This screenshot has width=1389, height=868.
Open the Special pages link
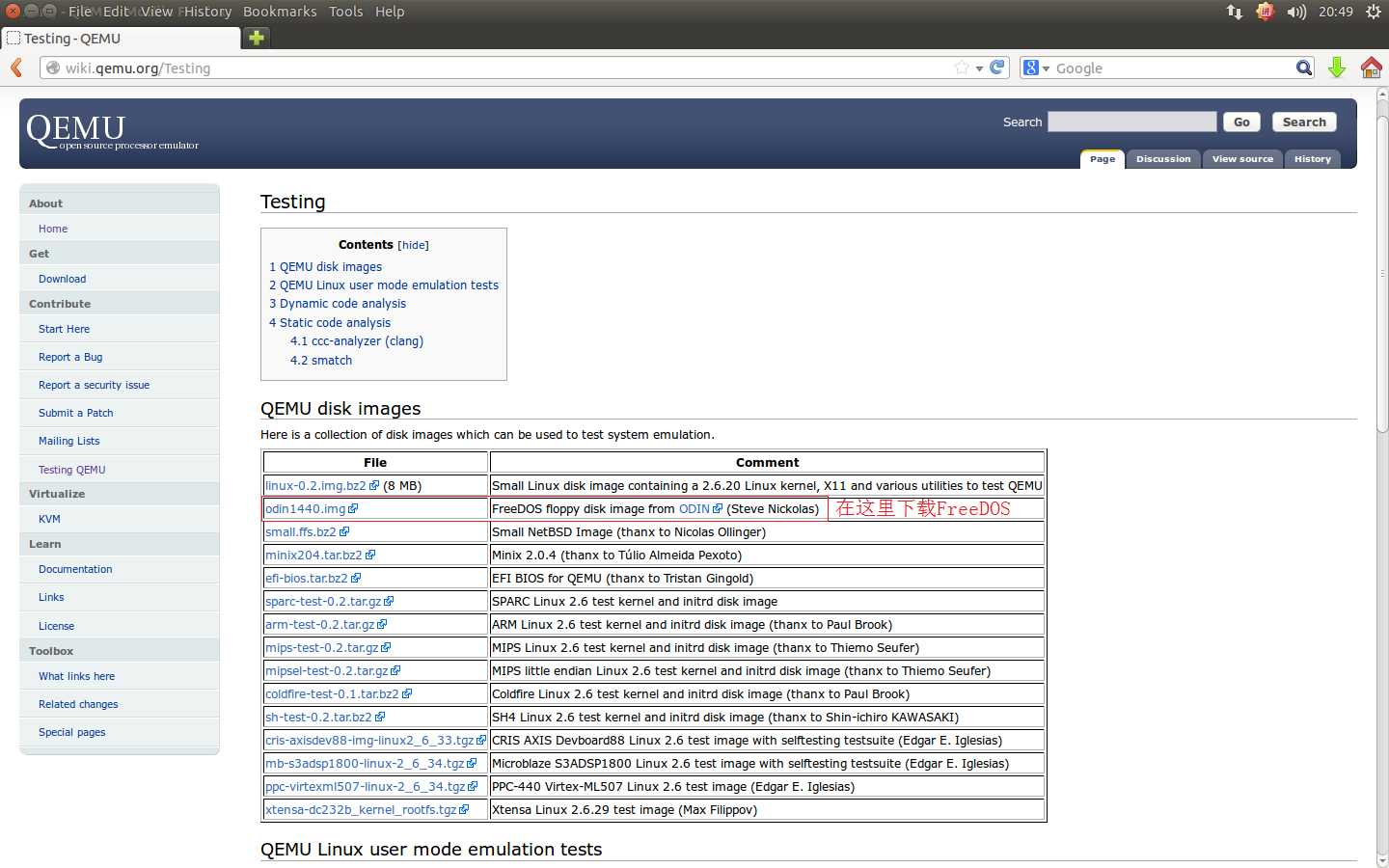(x=71, y=732)
